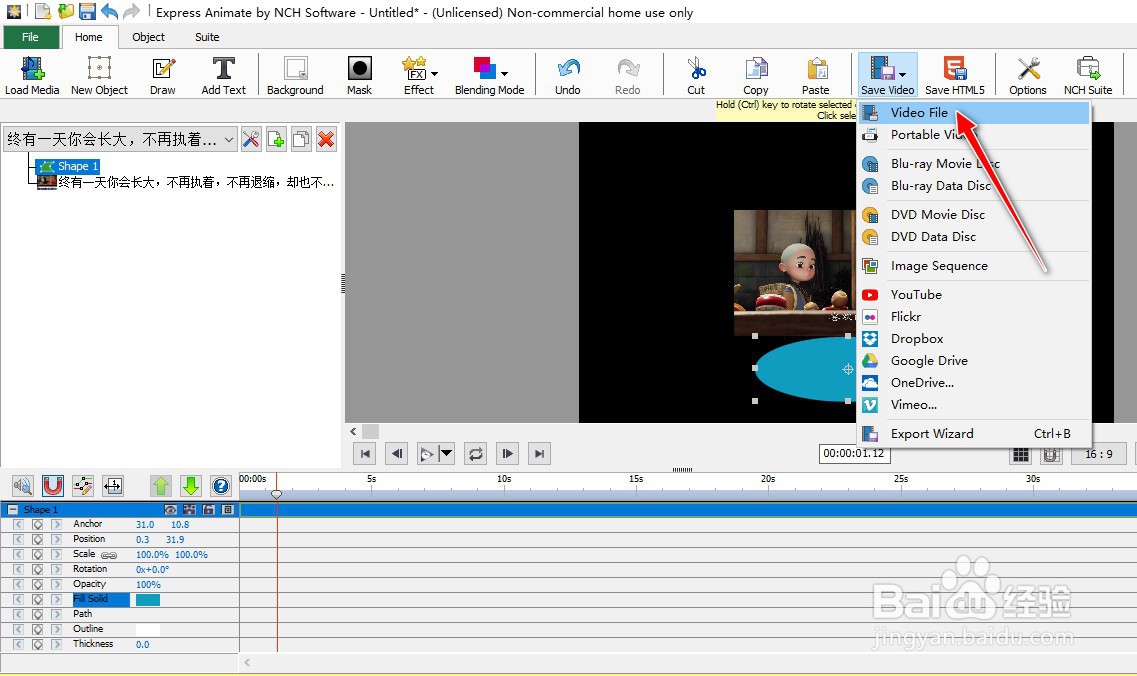This screenshot has height=676, width=1137.
Task: Create a New Object
Action: [x=99, y=75]
